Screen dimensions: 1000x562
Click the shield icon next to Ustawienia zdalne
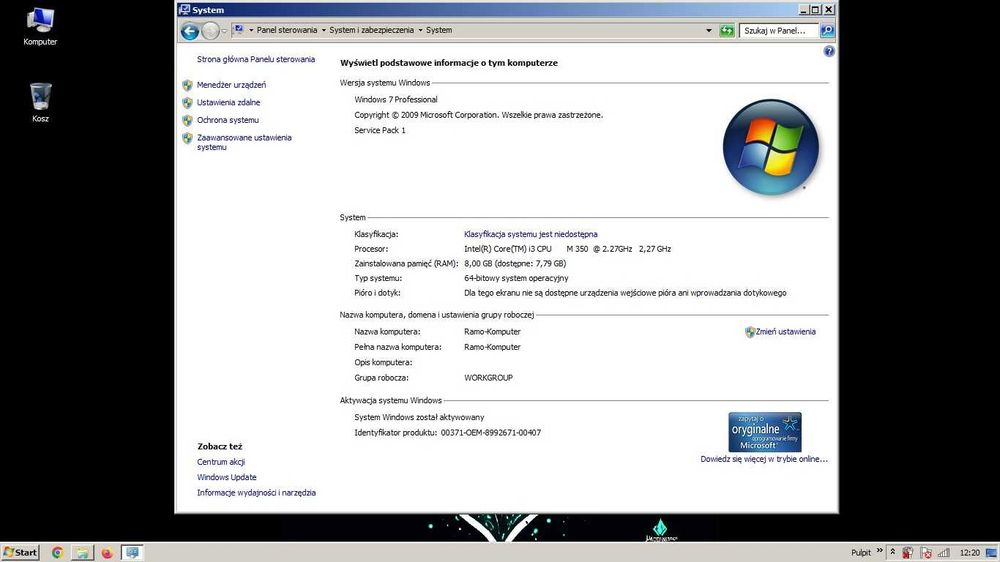click(x=188, y=102)
